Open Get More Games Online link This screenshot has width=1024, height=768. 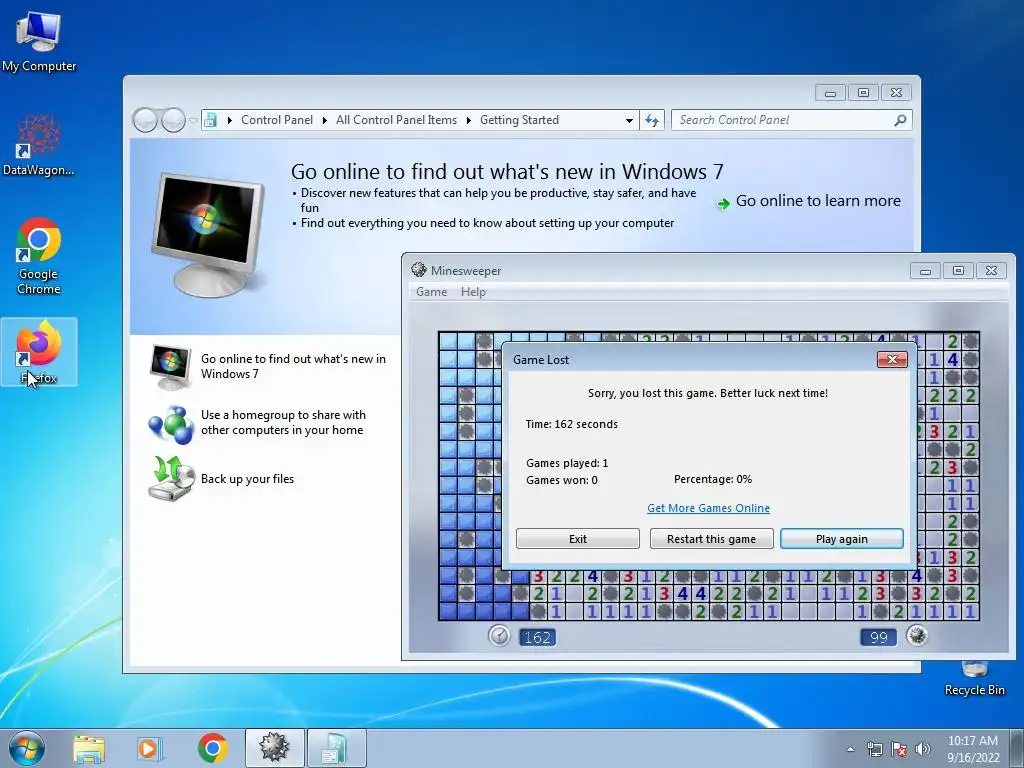[708, 508]
